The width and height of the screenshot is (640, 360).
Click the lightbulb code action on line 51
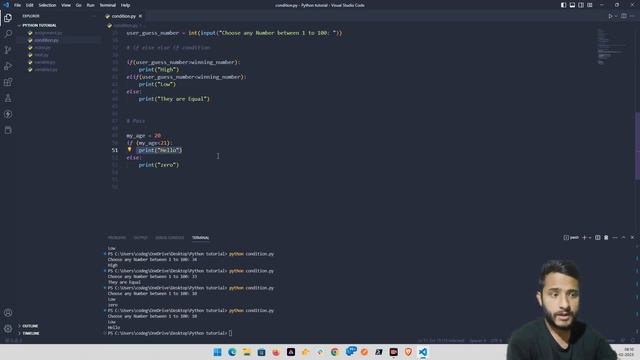[129, 150]
